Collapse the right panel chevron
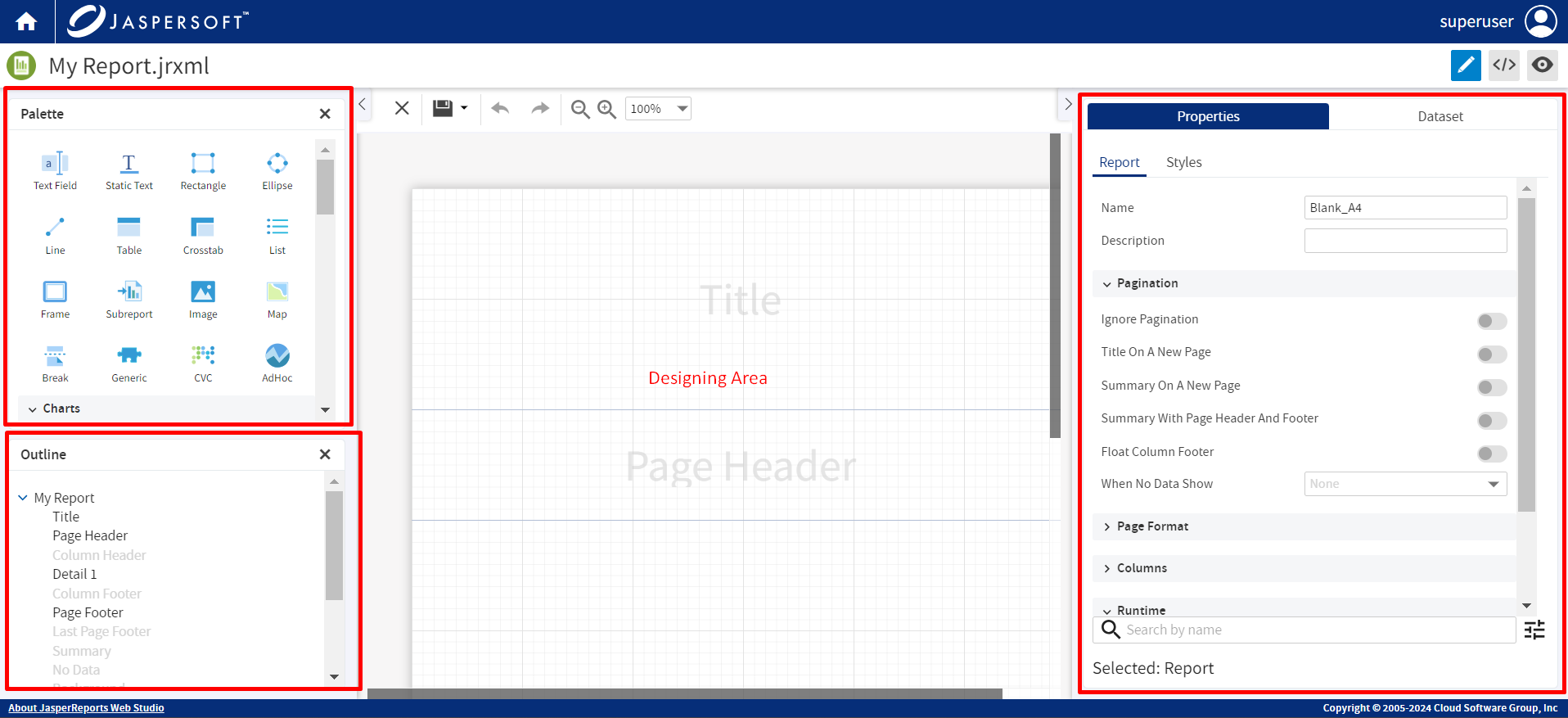The height and width of the screenshot is (718, 1568). pyautogui.click(x=1067, y=105)
